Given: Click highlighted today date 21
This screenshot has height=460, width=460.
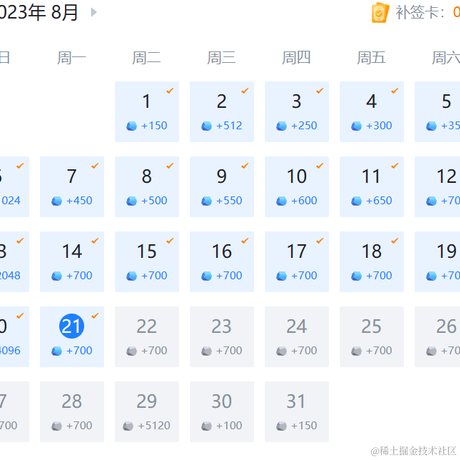Looking at the screenshot, I should (x=72, y=326).
